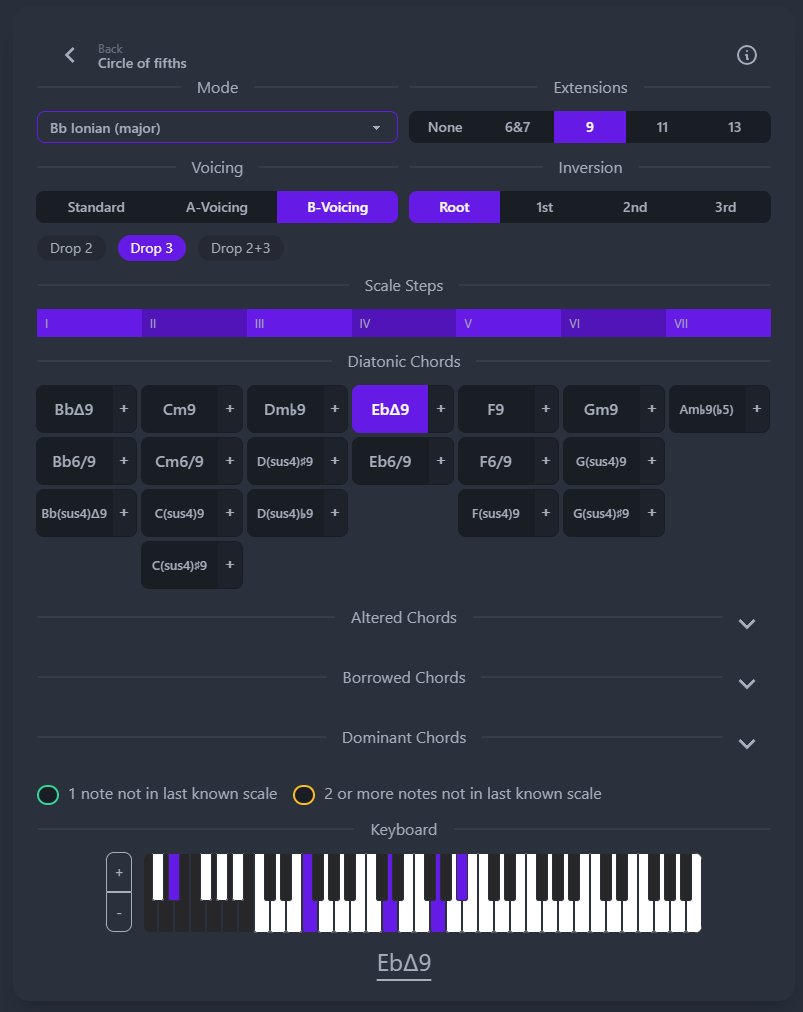Add C(sus4)9 chord using its plus icon
Screen dimensions: 803x1012
pyautogui.click(x=230, y=513)
